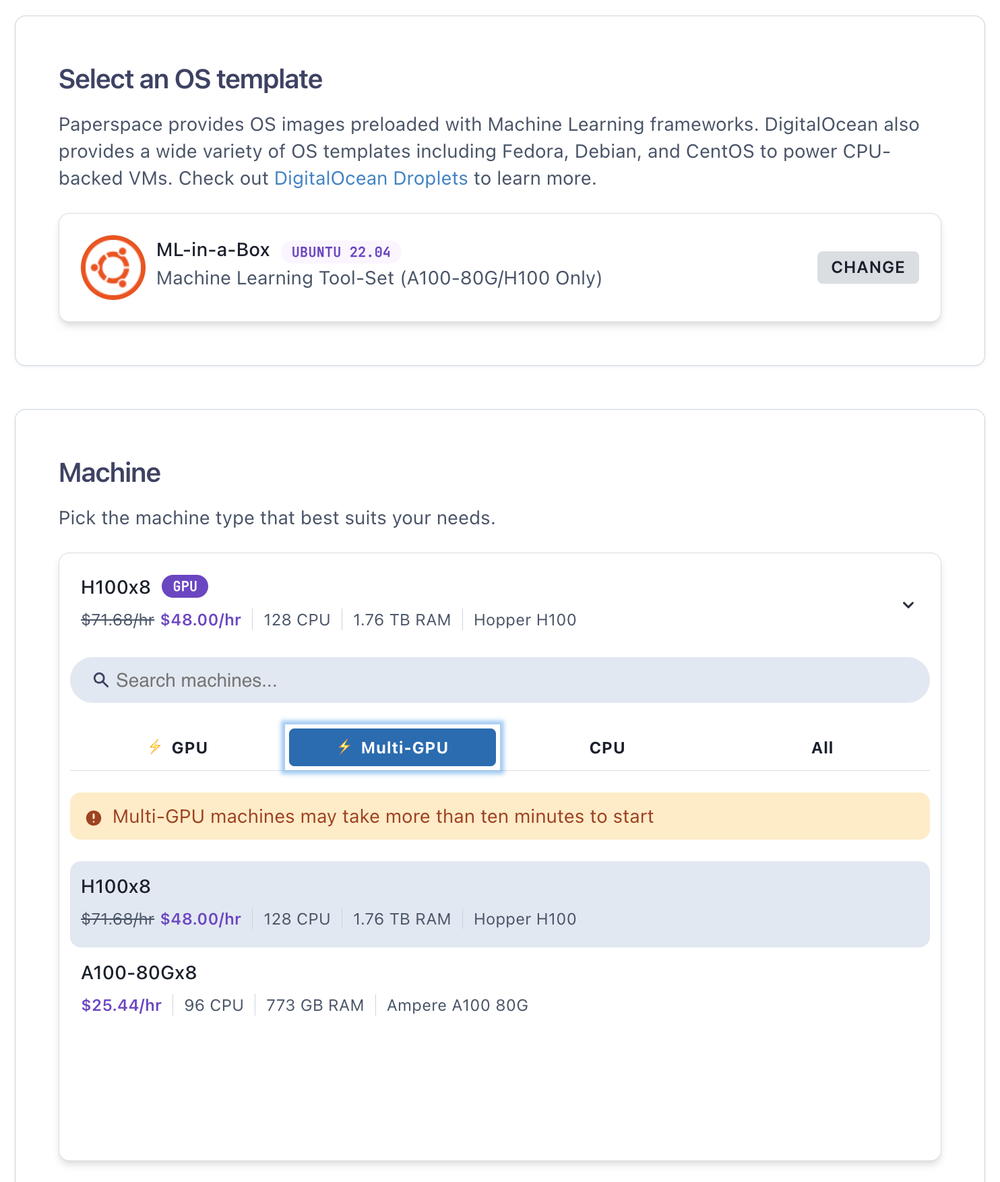Click the 773 GB RAM spec
Viewport: 1000px width, 1182px height.
point(315,1005)
